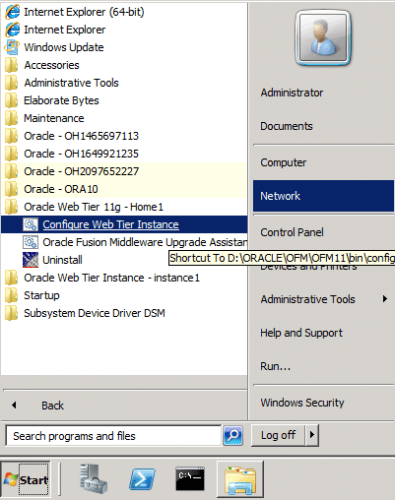Select the Oracle Fusion Middleware Upgrade Assistant text

[x=145, y=242]
